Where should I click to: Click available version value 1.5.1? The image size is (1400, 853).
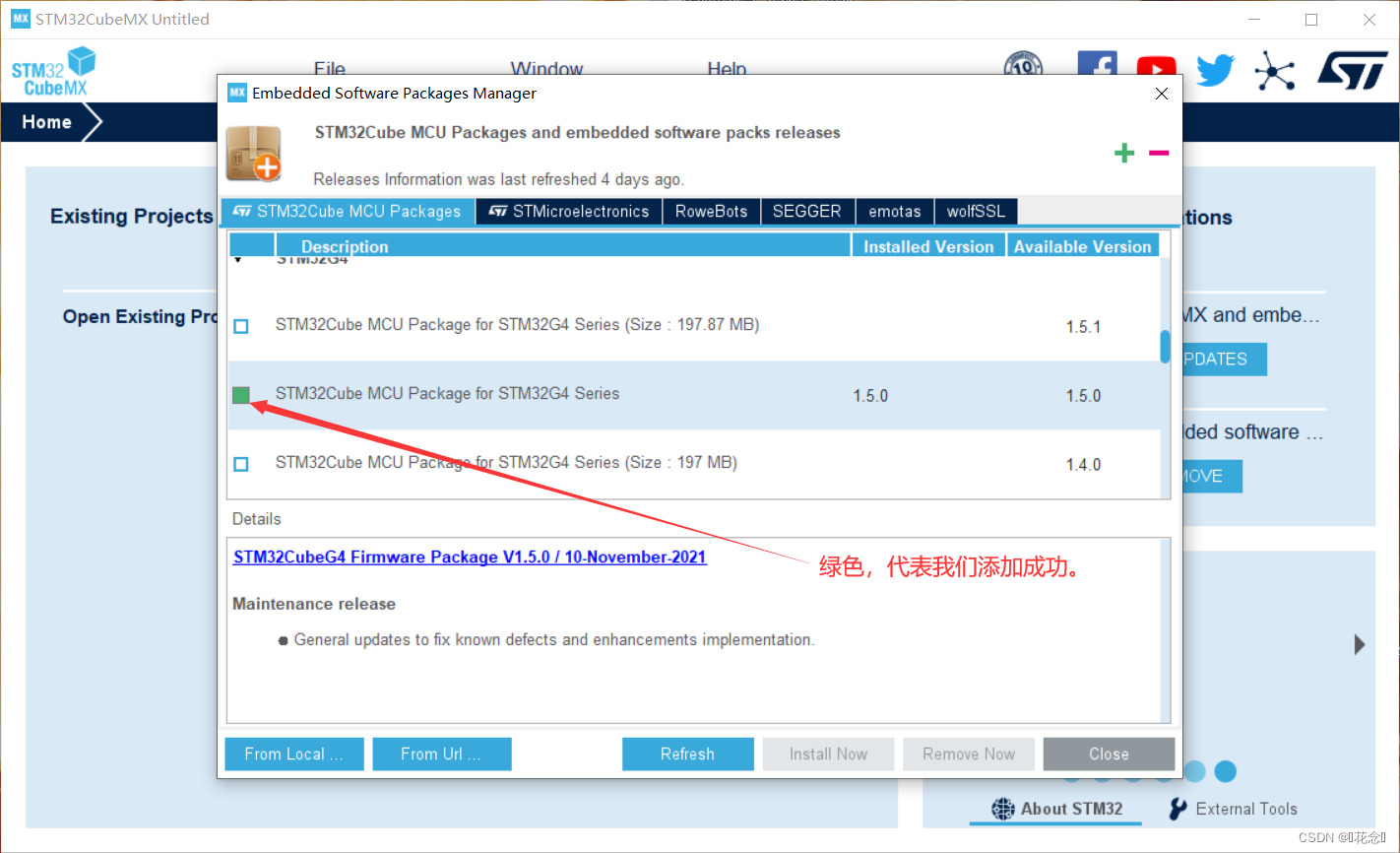click(1083, 327)
